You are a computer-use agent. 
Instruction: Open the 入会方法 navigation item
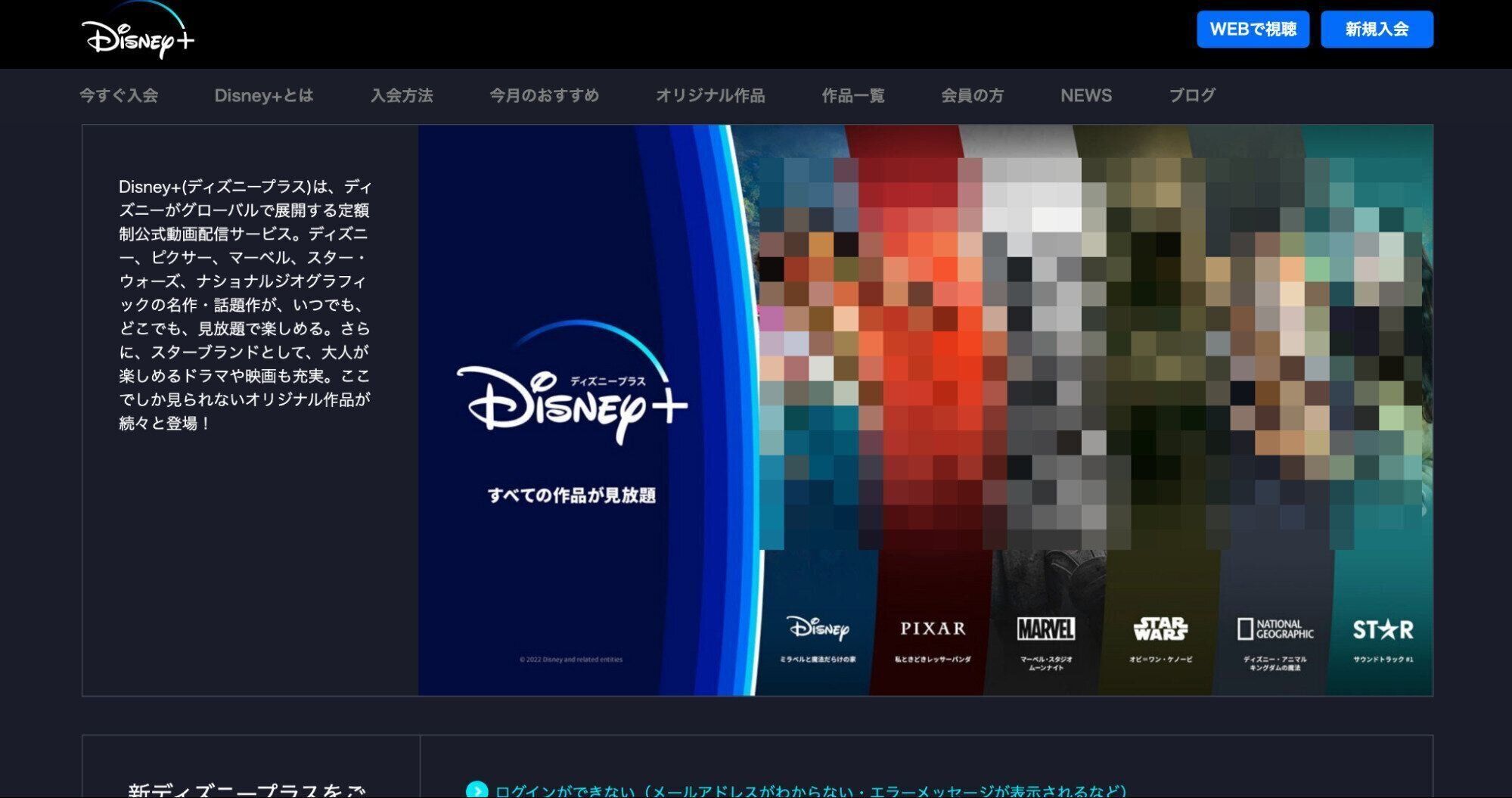pyautogui.click(x=402, y=95)
